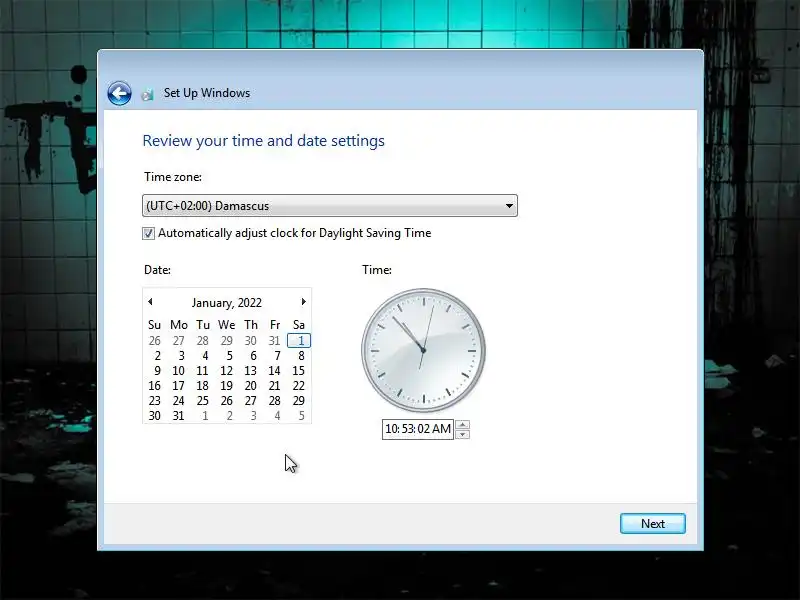
Task: Click the Set Up Windows title icon
Action: tap(147, 94)
